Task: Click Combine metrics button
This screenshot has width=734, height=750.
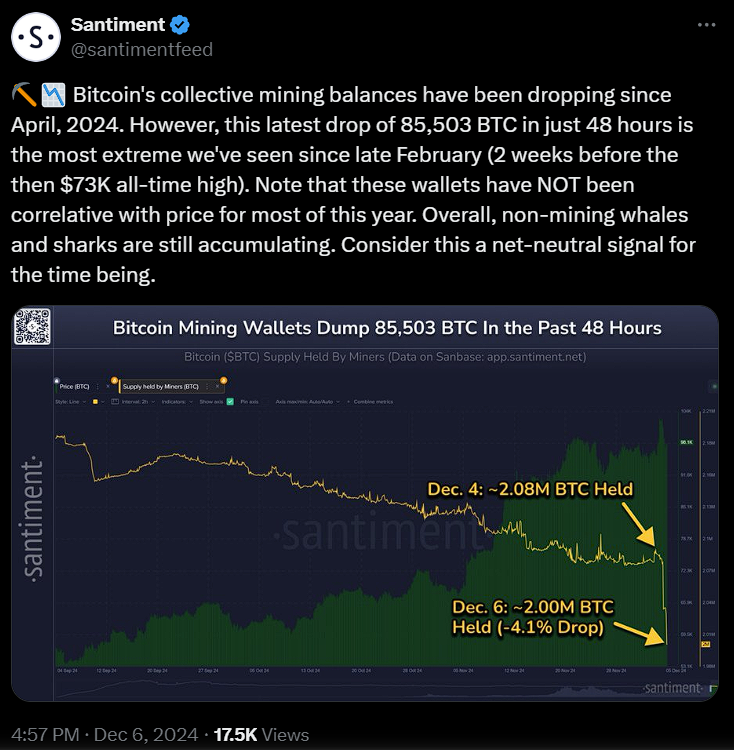Action: tap(372, 402)
